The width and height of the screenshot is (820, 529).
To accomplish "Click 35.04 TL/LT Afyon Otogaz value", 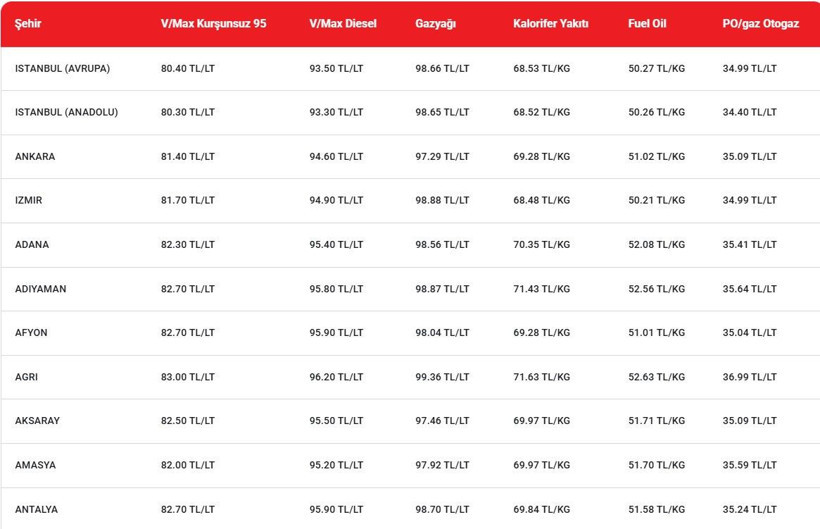I will point(750,332).
